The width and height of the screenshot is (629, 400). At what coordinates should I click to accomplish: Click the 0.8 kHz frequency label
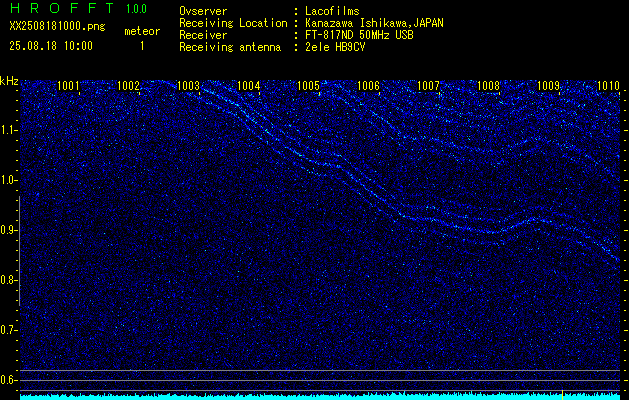coord(8,280)
